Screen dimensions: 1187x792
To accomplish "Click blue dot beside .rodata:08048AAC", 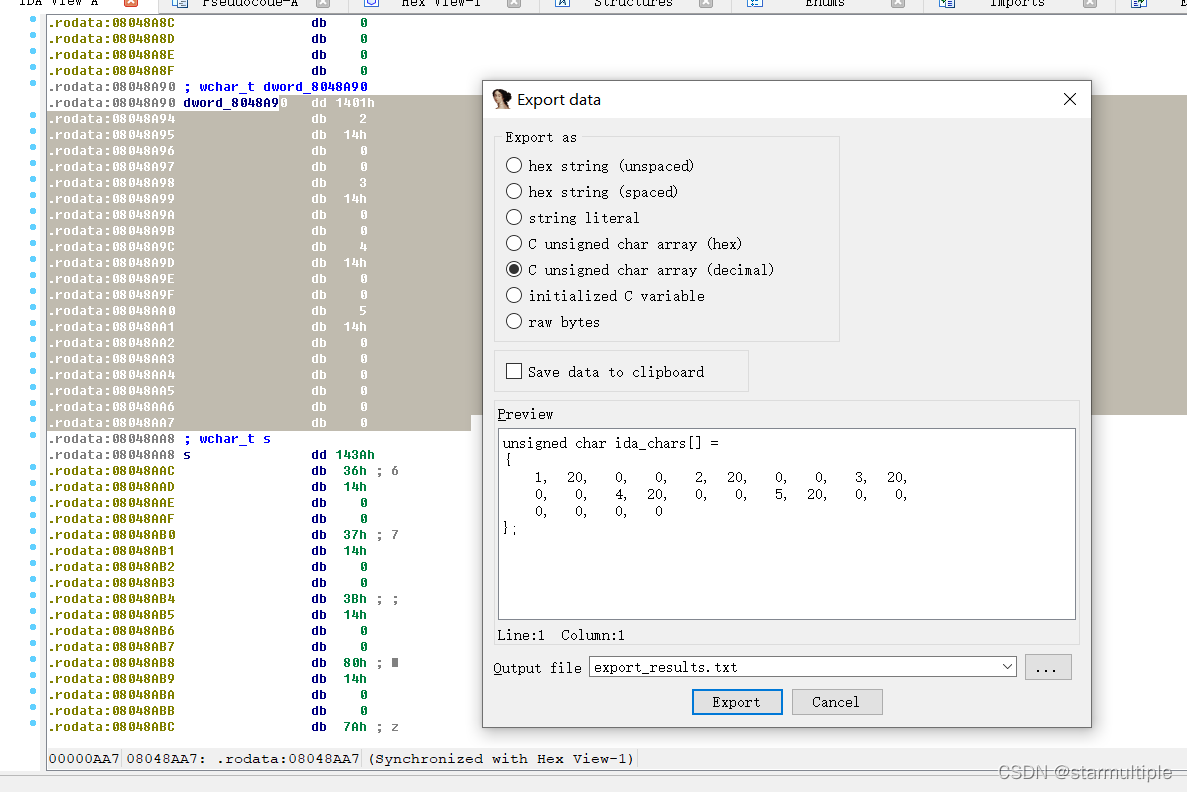I will pyautogui.click(x=33, y=467).
